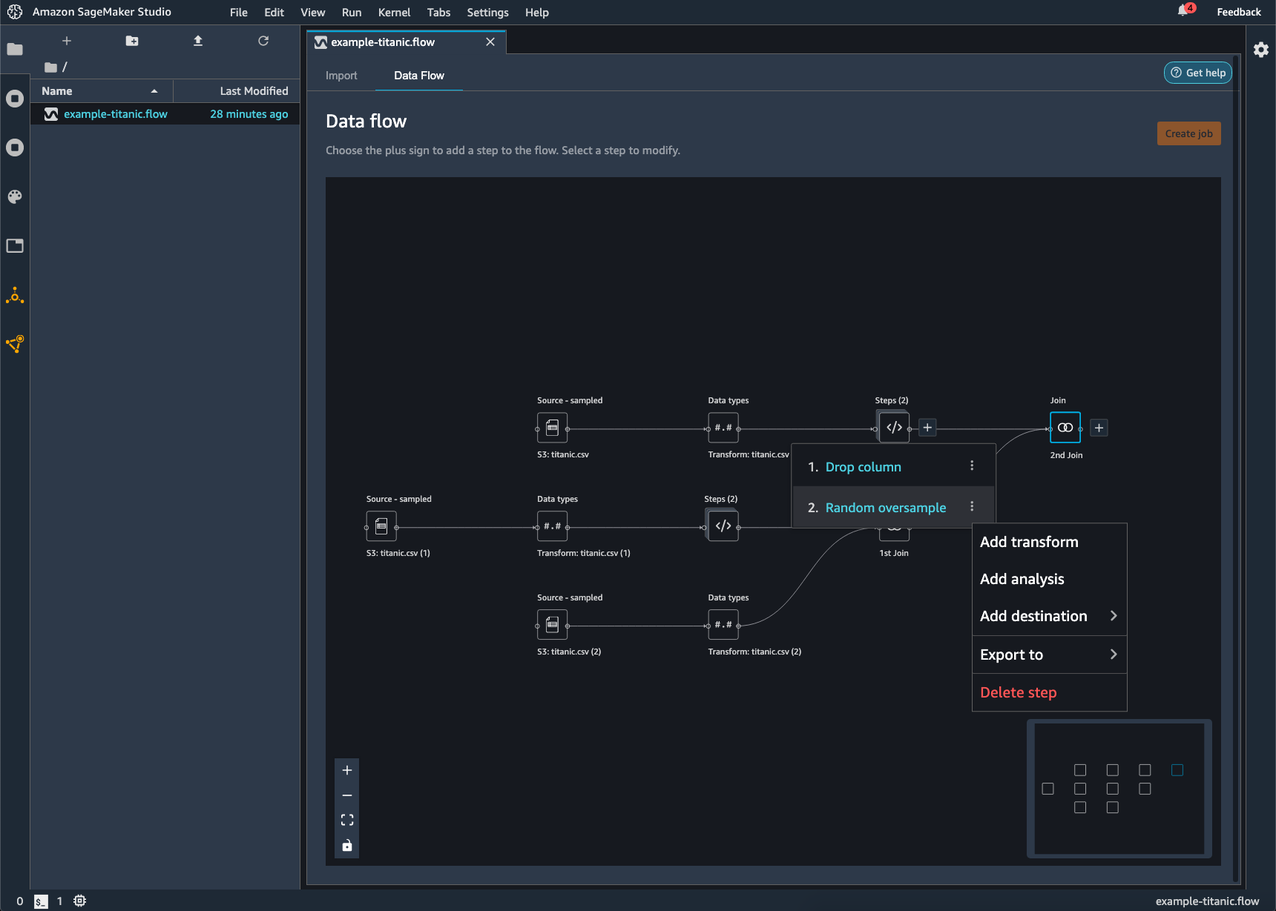Toggle the canvas interactivity lock
Viewport: 1276px width, 911px height.
tap(347, 845)
